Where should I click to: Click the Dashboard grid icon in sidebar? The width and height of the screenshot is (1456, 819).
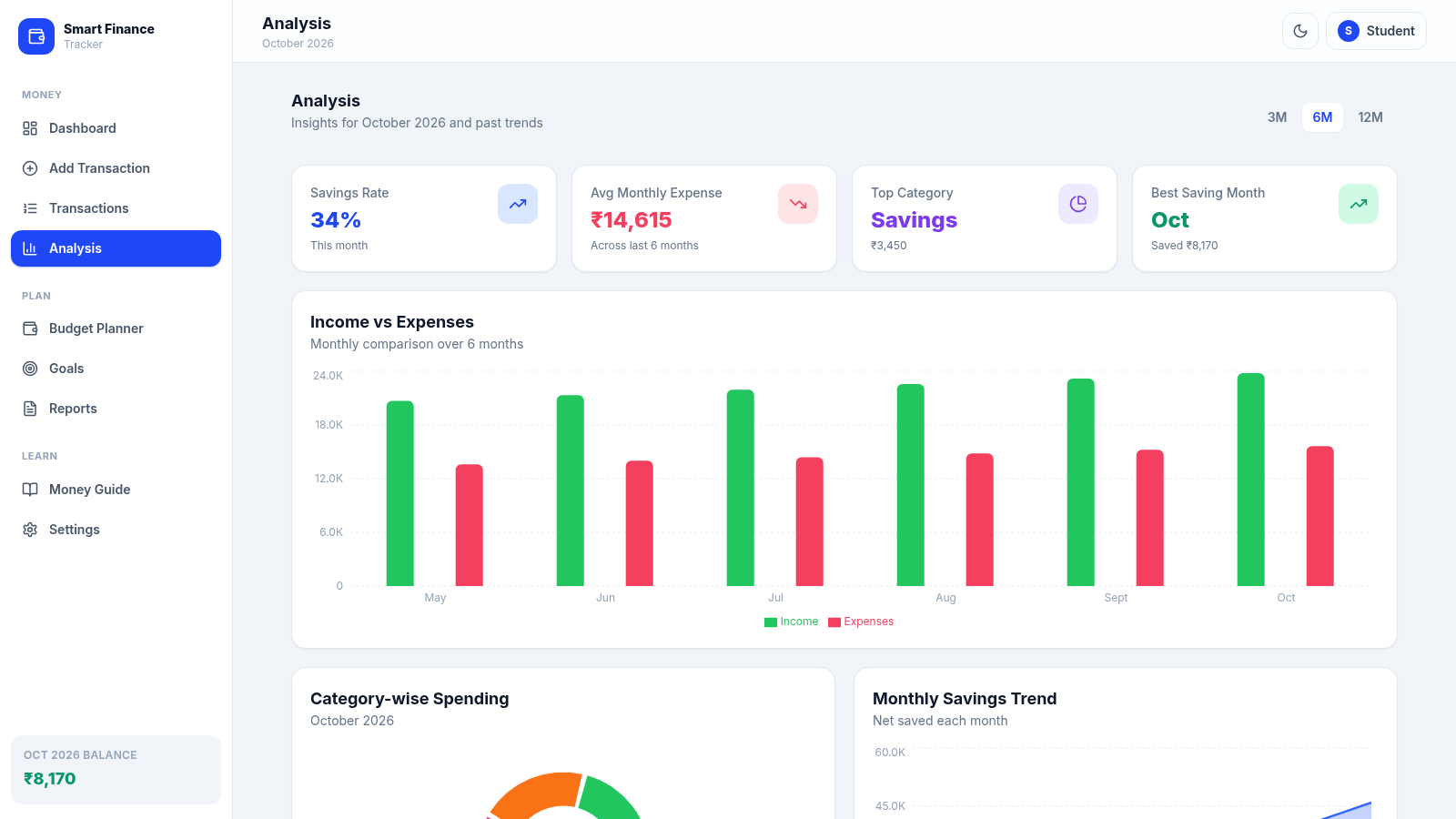(30, 128)
